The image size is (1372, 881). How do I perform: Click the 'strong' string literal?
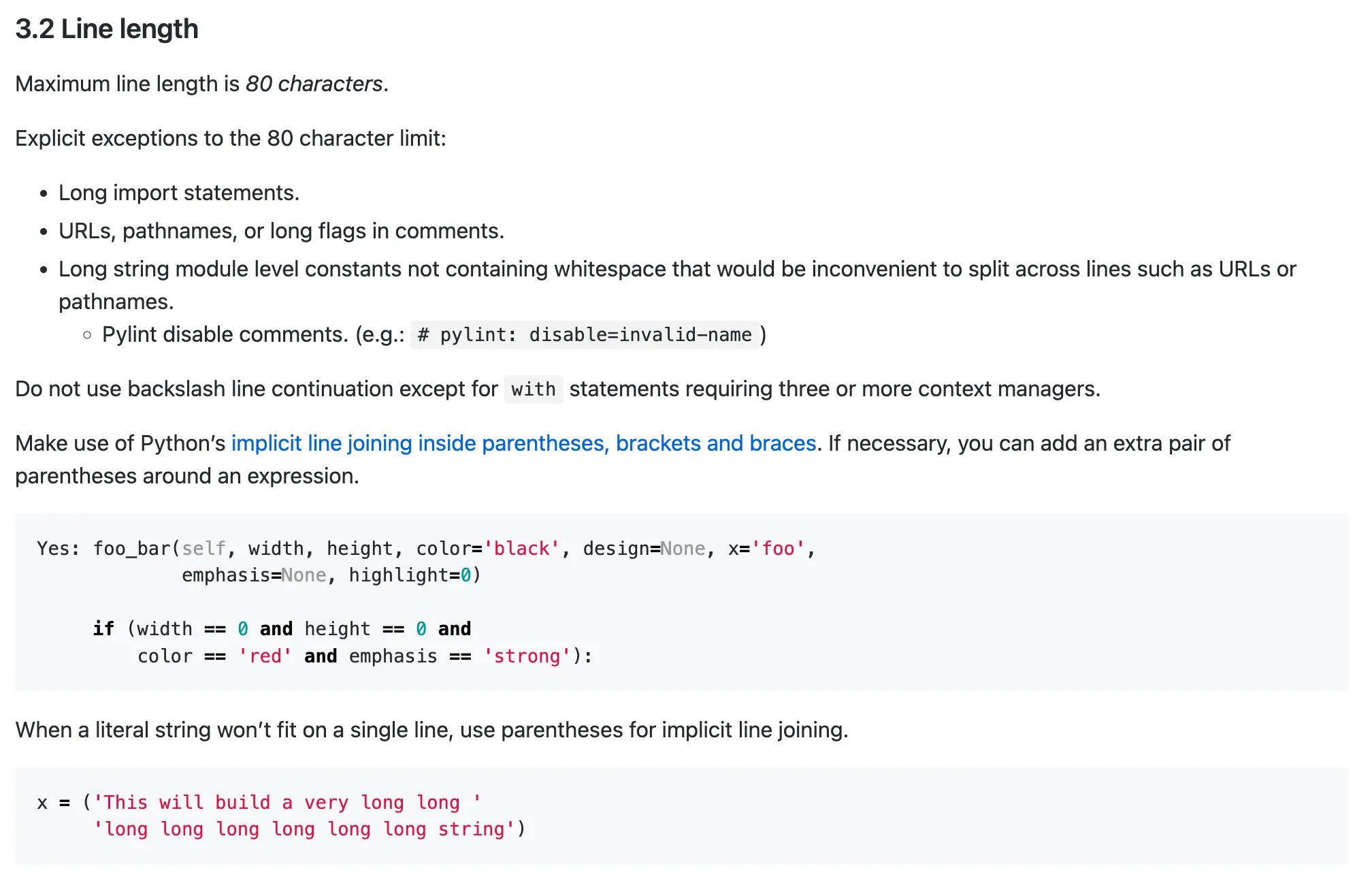point(529,656)
